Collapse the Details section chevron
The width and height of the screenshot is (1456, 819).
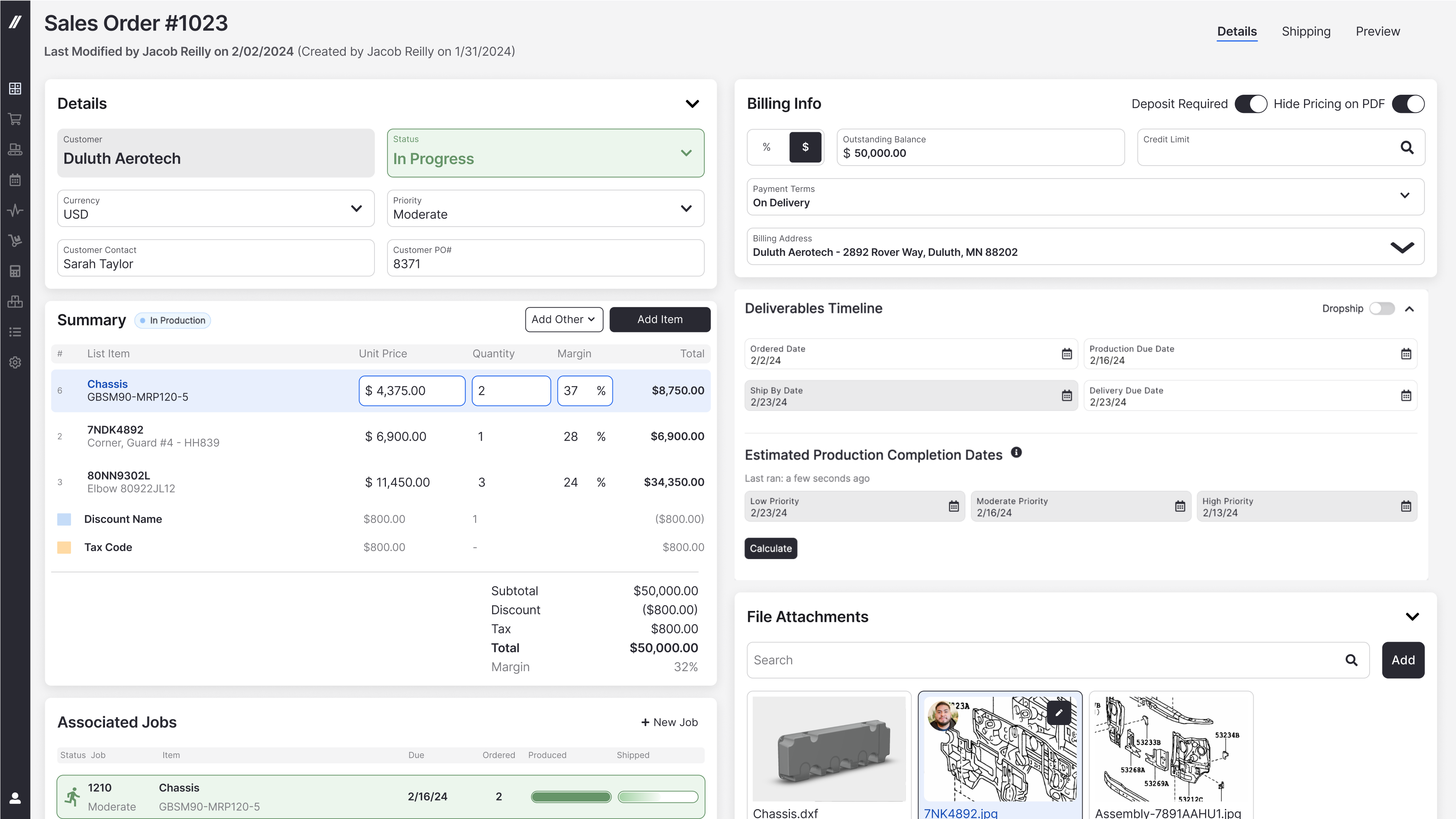click(x=692, y=103)
